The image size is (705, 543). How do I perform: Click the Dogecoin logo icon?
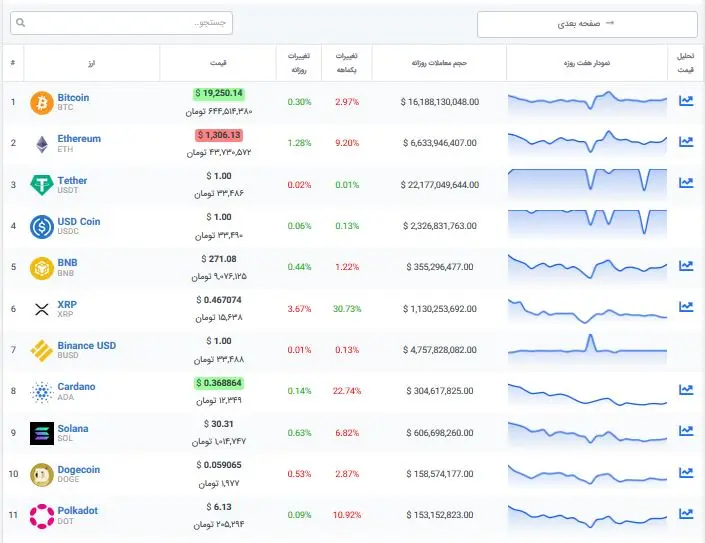point(42,475)
